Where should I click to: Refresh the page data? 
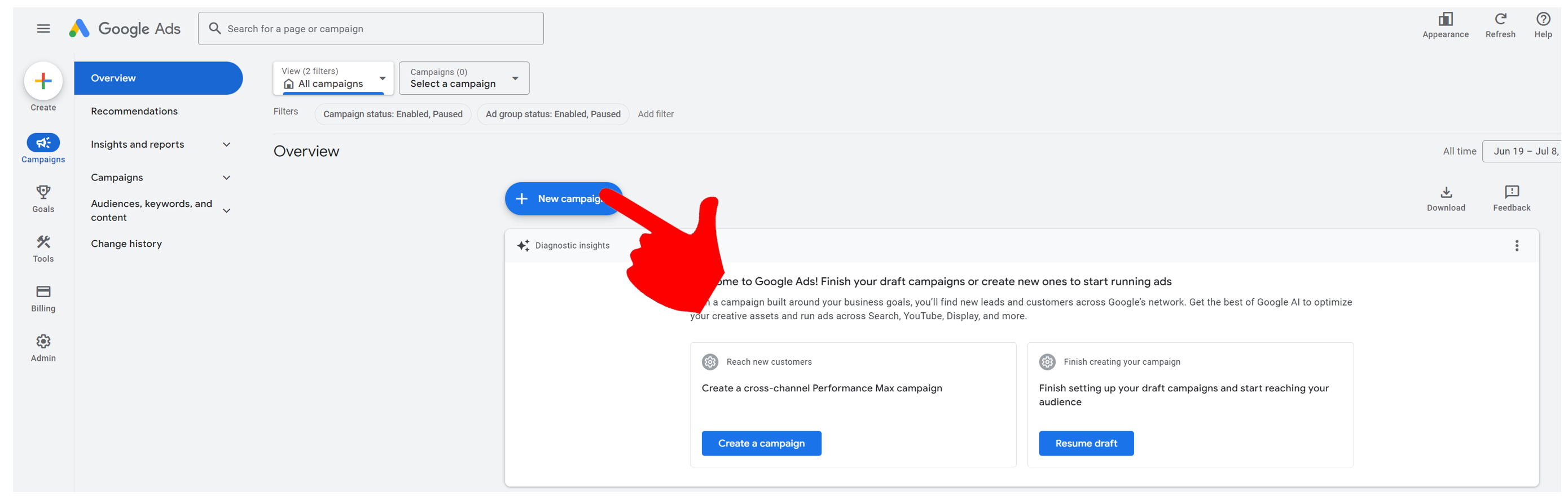tap(1499, 20)
